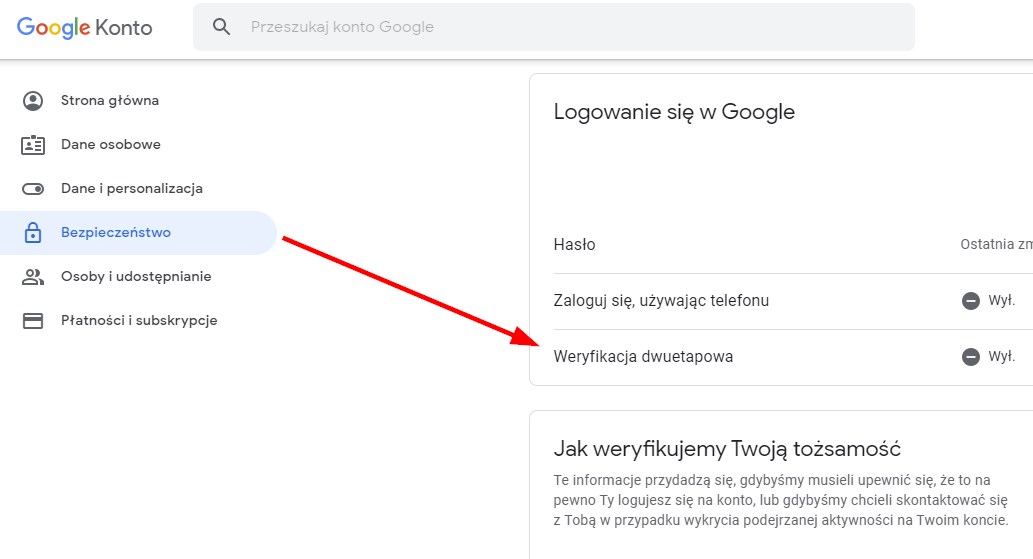1033x559 pixels.
Task: Focus the Przeszukaj konto Google search field
Action: (553, 27)
